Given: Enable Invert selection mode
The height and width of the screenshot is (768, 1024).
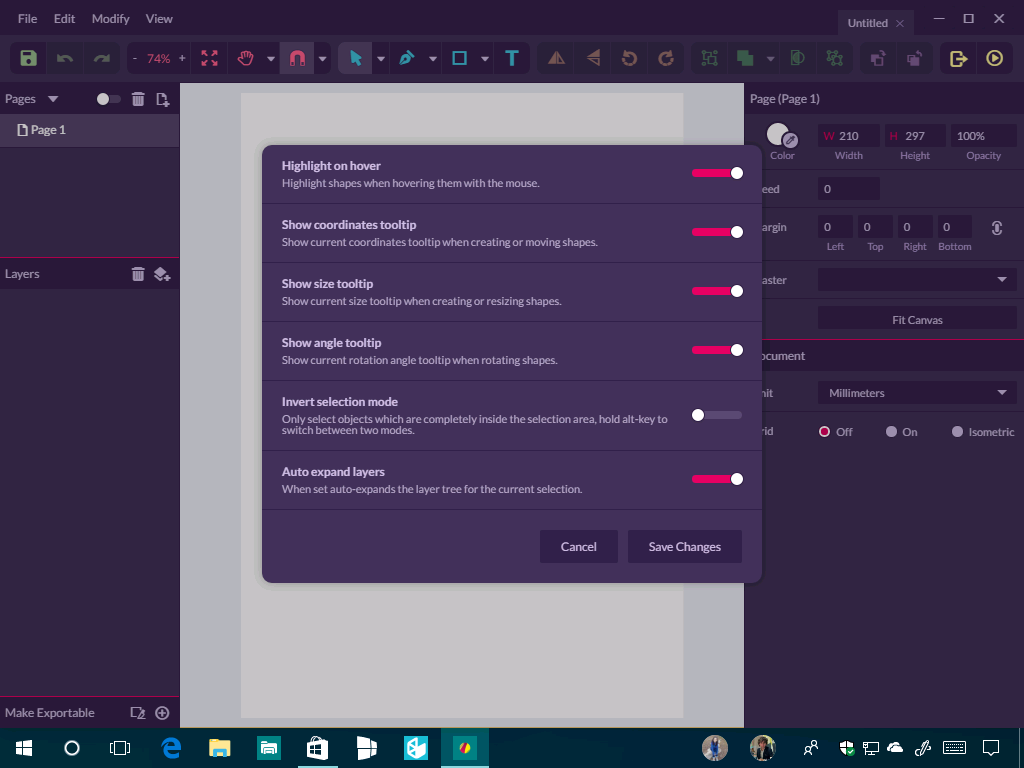Looking at the screenshot, I should pyautogui.click(x=717, y=415).
